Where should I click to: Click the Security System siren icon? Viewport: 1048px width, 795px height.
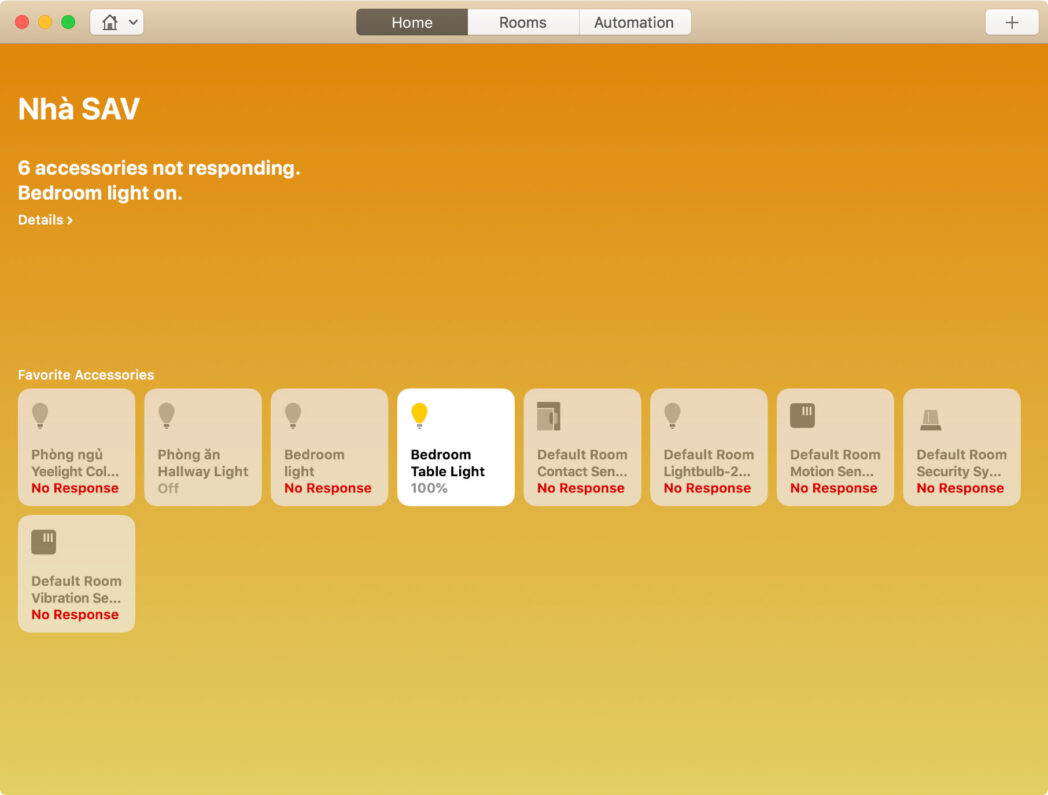(x=930, y=420)
